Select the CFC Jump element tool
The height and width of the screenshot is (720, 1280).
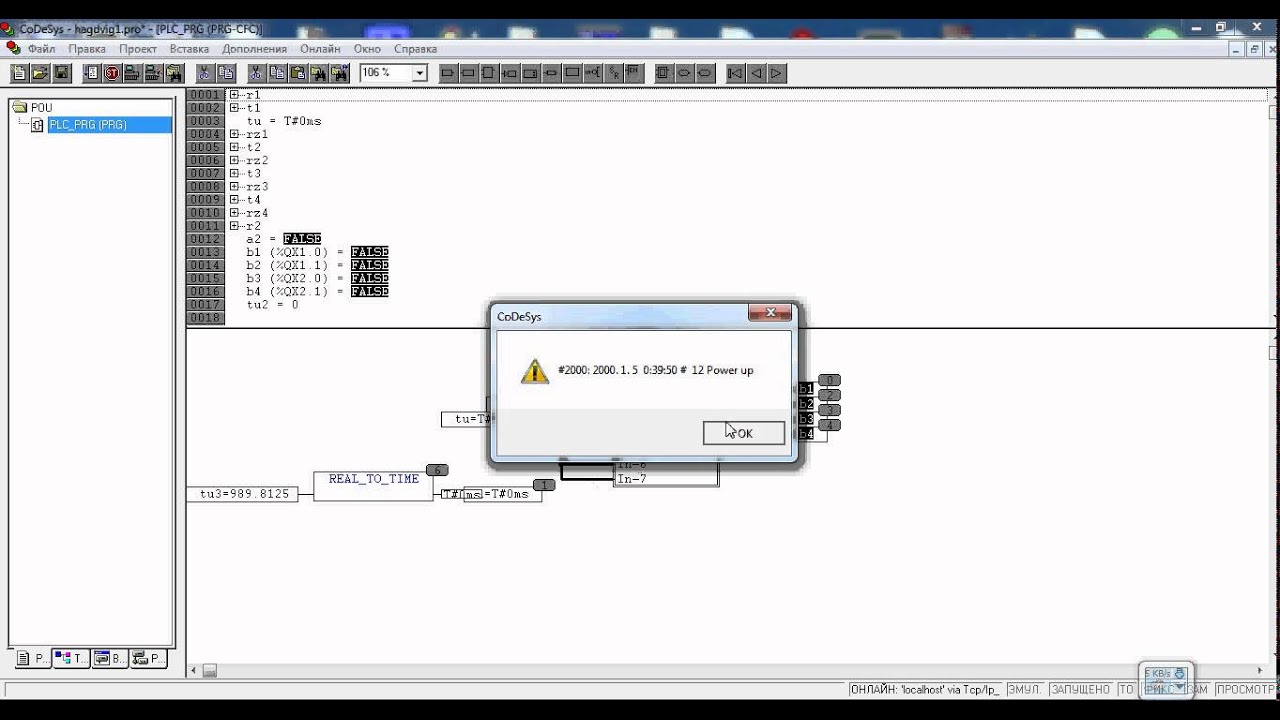pyautogui.click(x=510, y=73)
